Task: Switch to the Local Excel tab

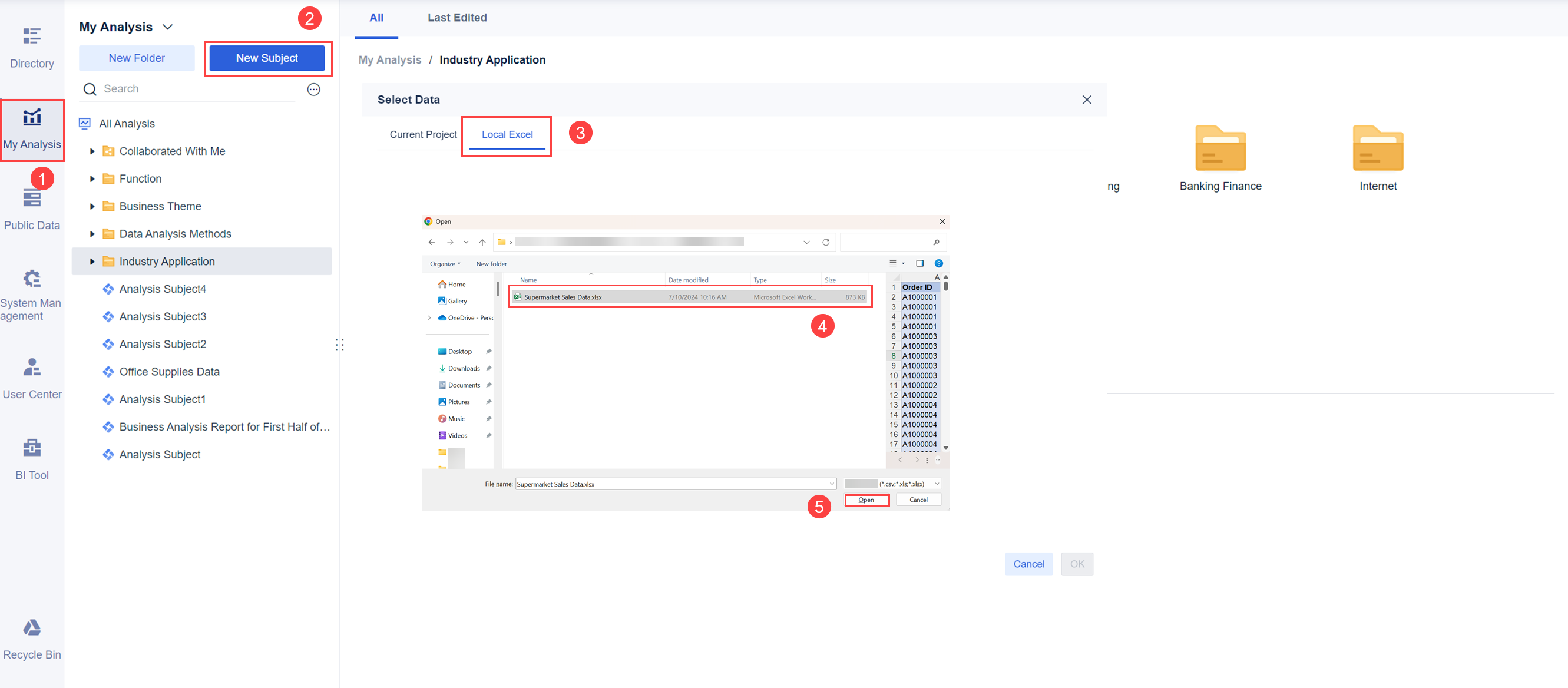Action: 507,134
